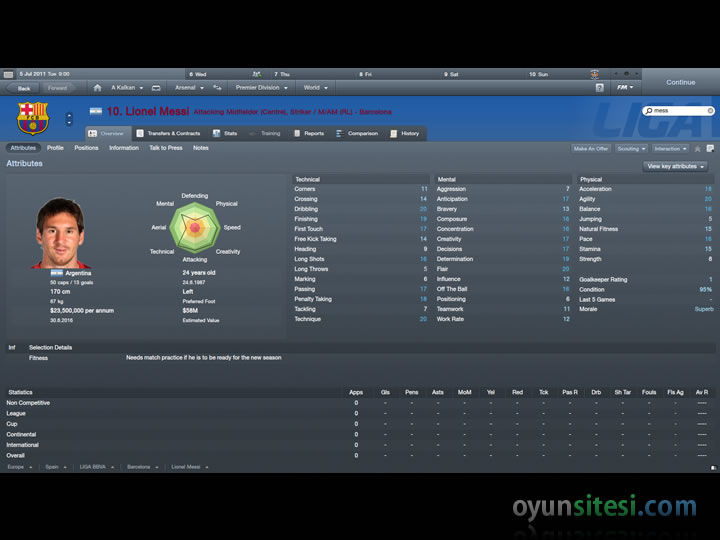Open the Interaction dropdown
The height and width of the screenshot is (540, 720).
click(670, 148)
